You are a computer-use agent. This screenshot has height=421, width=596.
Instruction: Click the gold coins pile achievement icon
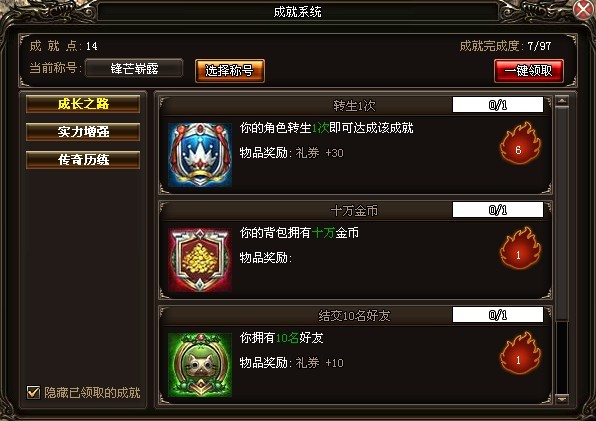coord(200,260)
